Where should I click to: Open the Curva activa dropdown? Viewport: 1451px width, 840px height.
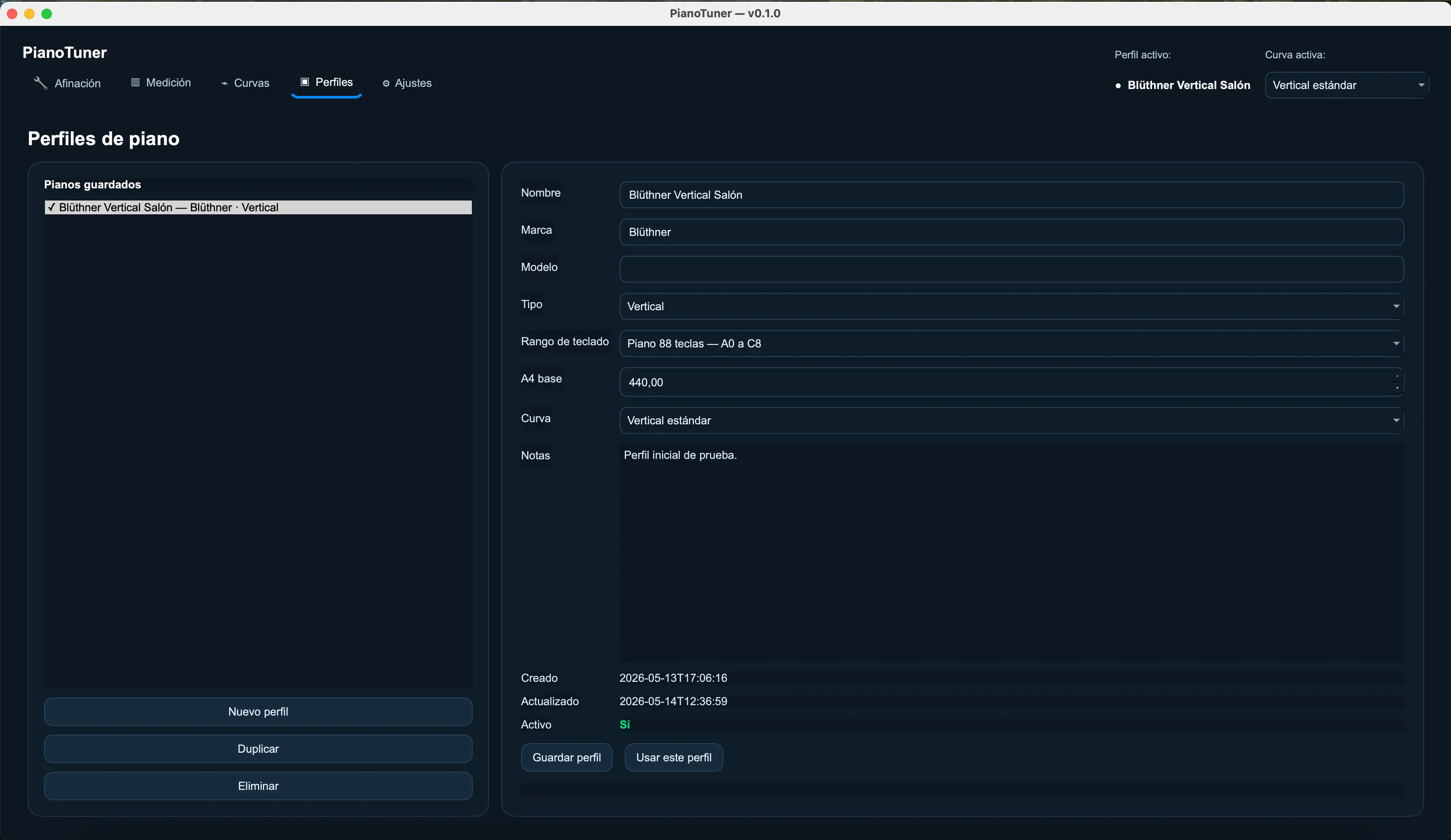click(x=1346, y=85)
